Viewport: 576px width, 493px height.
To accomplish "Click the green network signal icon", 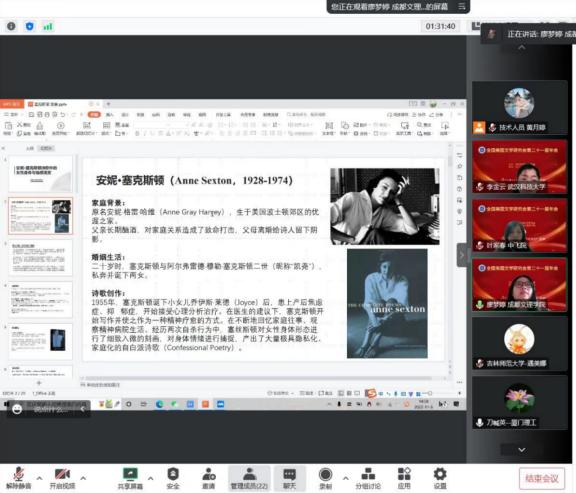I will pos(48,26).
